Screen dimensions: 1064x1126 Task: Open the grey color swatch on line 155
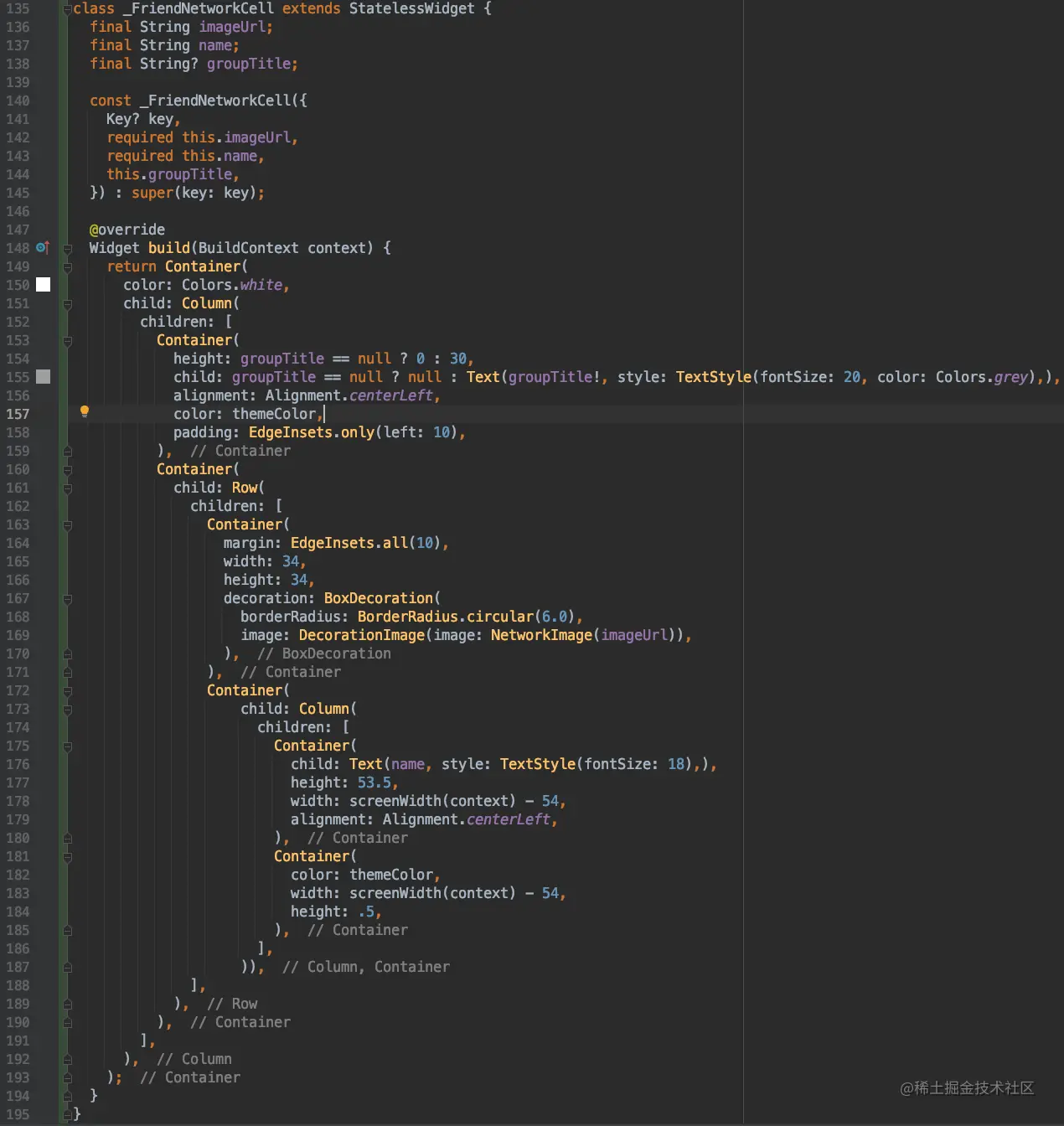44,377
